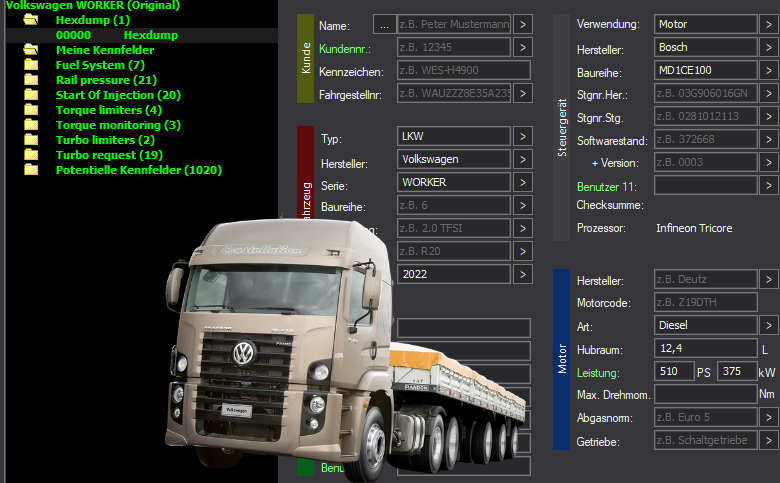Open the Typ LKW arrow button
This screenshot has width=780, height=483.
tap(523, 136)
